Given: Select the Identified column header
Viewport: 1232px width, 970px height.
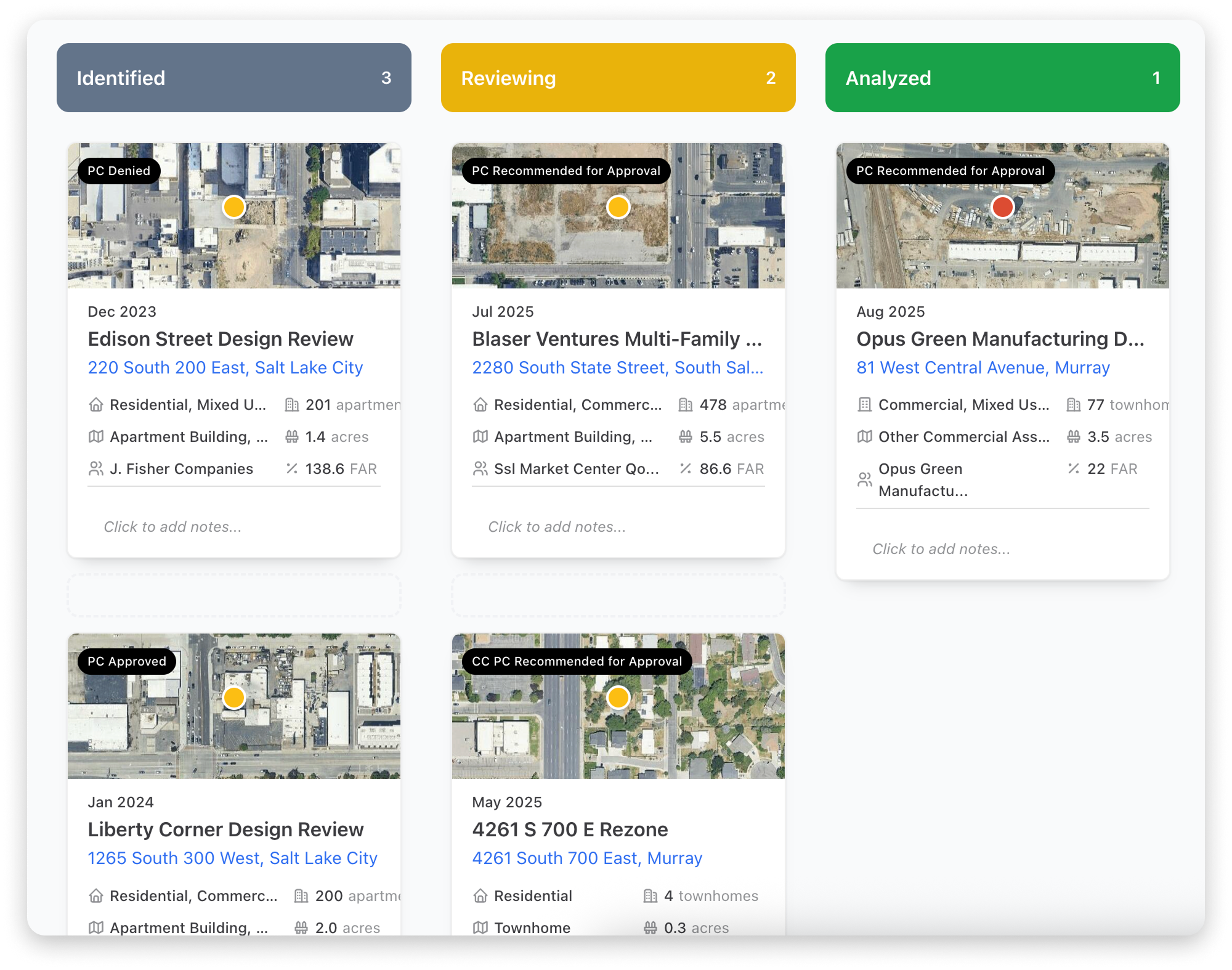Looking at the screenshot, I should tap(234, 78).
